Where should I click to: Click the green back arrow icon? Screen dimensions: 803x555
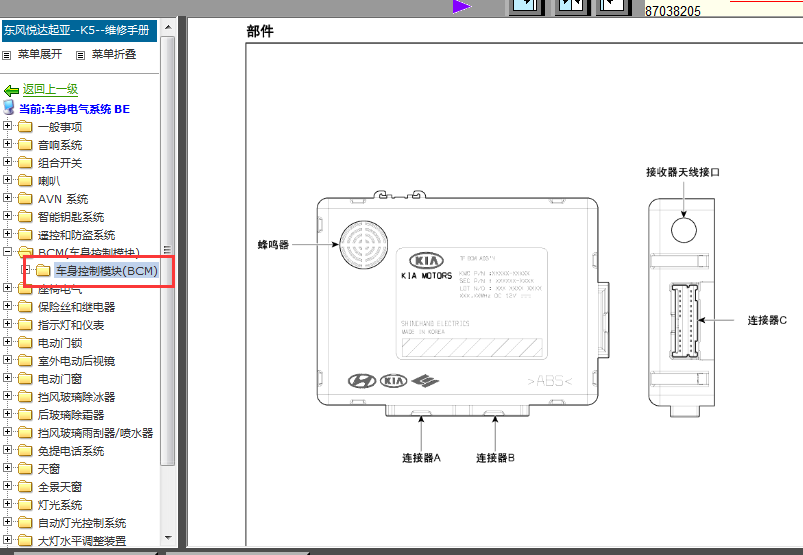(x=11, y=91)
